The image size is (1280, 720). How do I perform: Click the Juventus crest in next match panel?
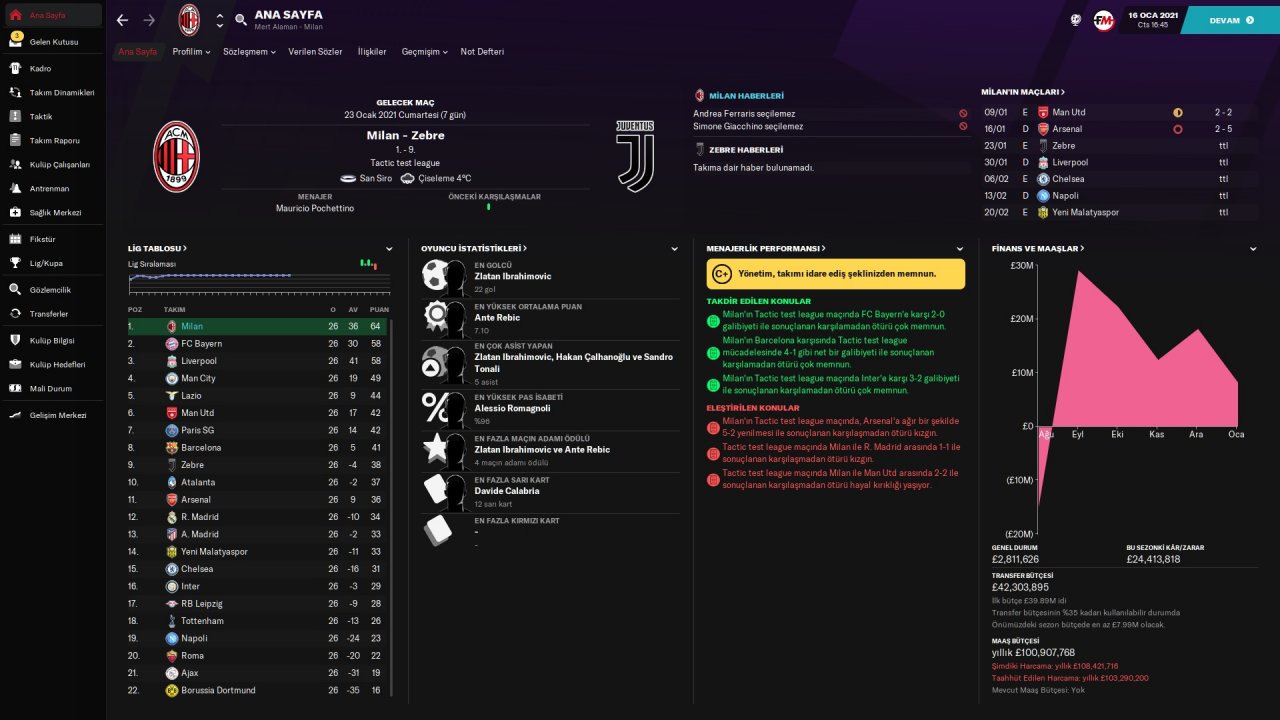pos(634,157)
